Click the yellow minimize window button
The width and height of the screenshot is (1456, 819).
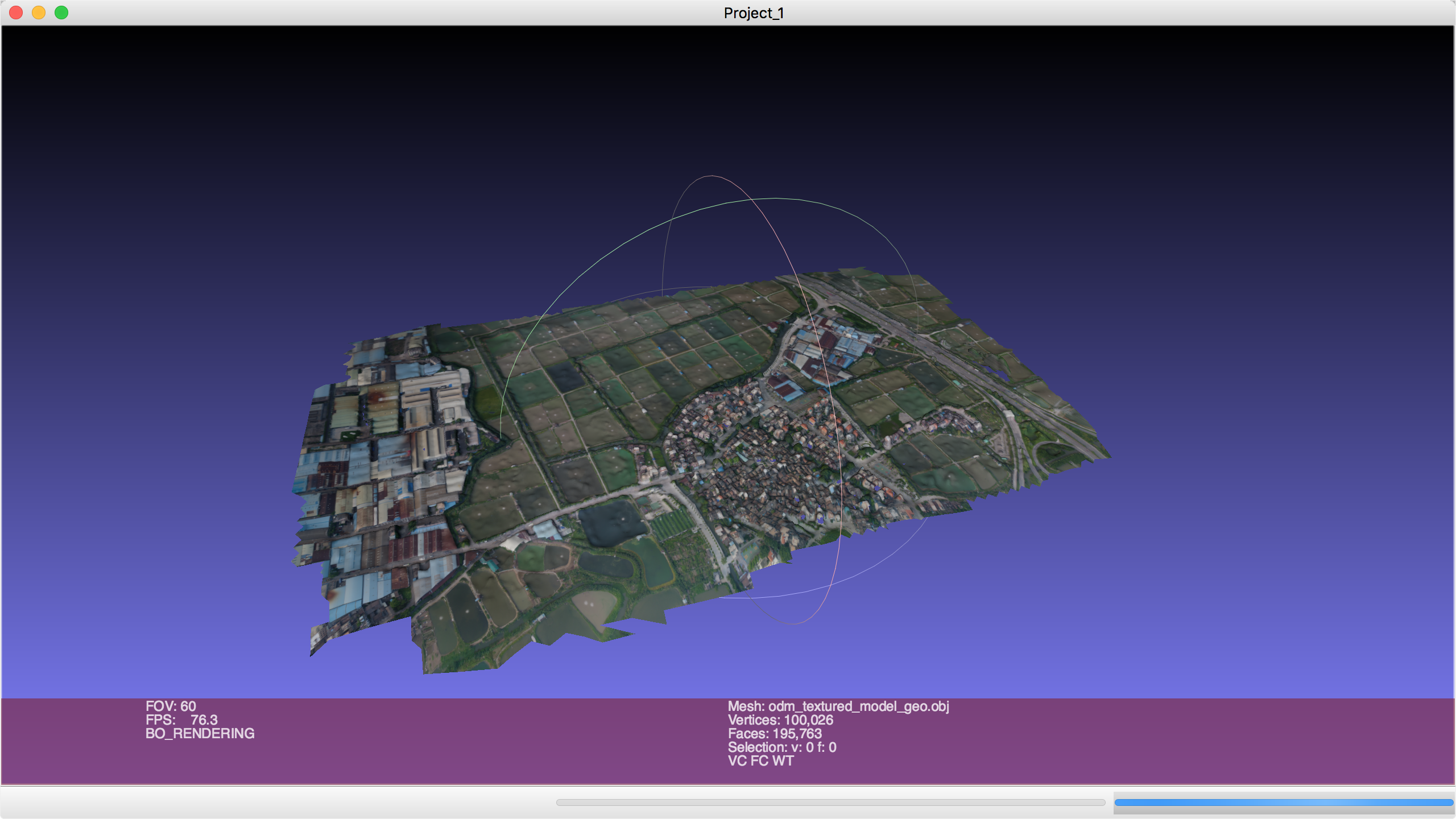click(x=39, y=13)
